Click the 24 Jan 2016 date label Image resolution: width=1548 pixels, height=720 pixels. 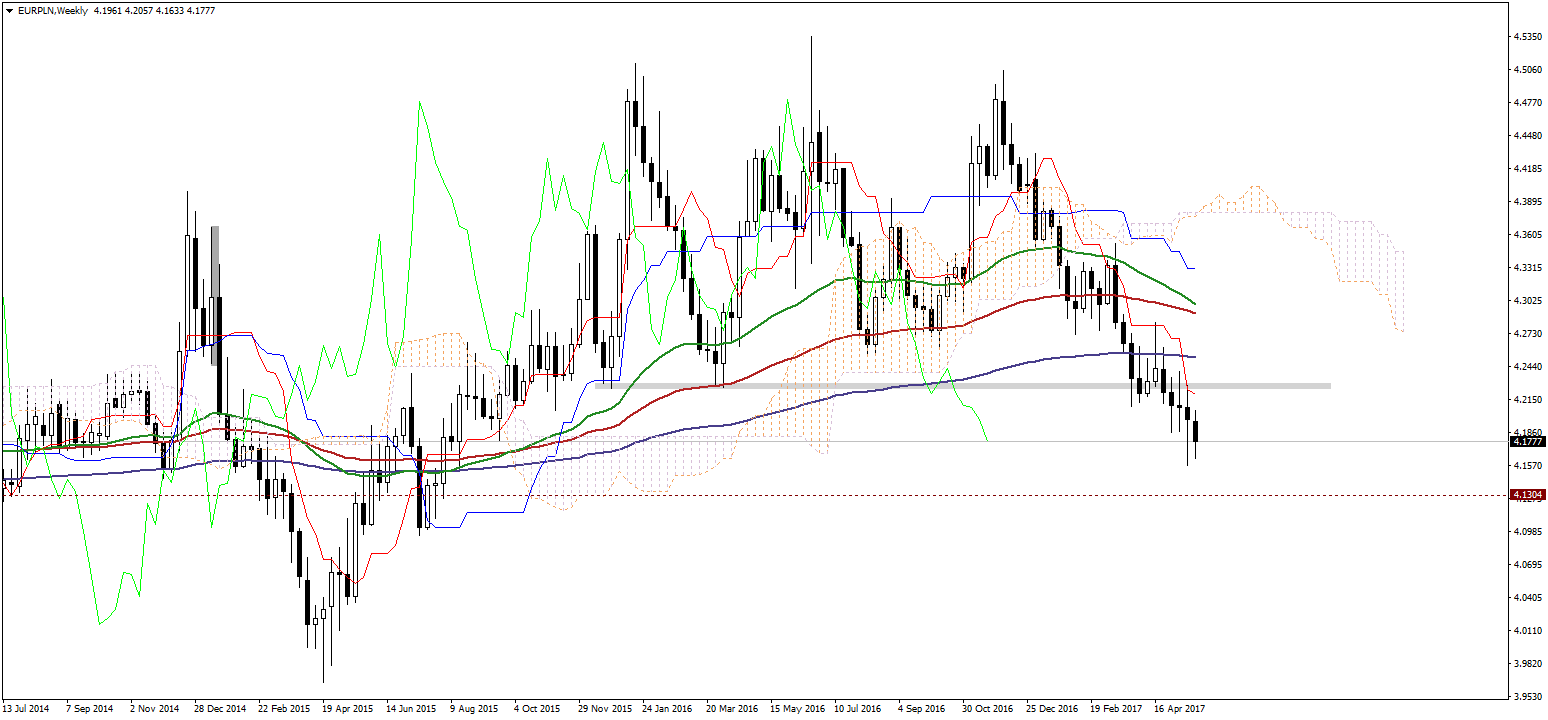(x=668, y=708)
